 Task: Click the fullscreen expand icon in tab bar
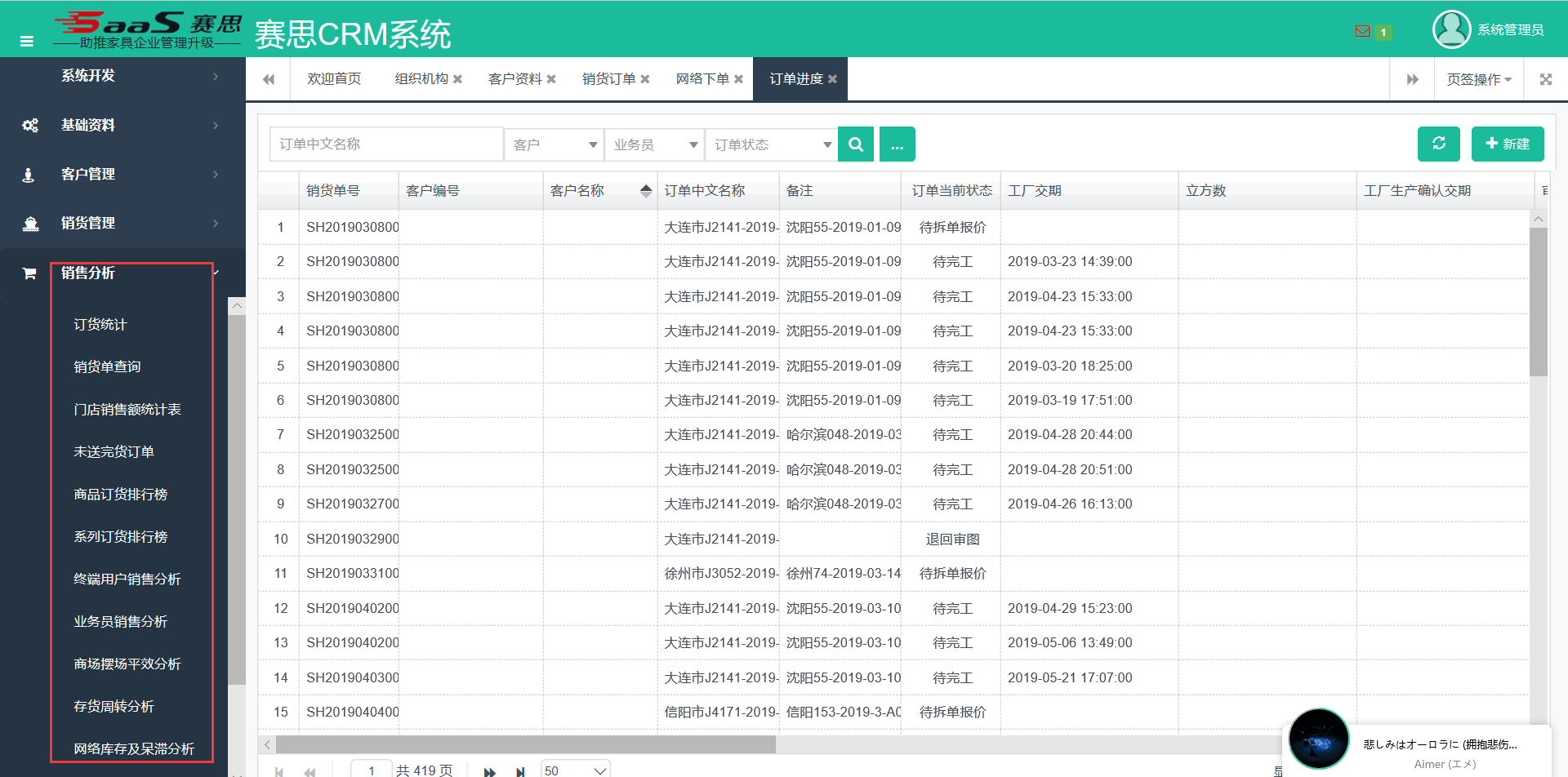1546,78
